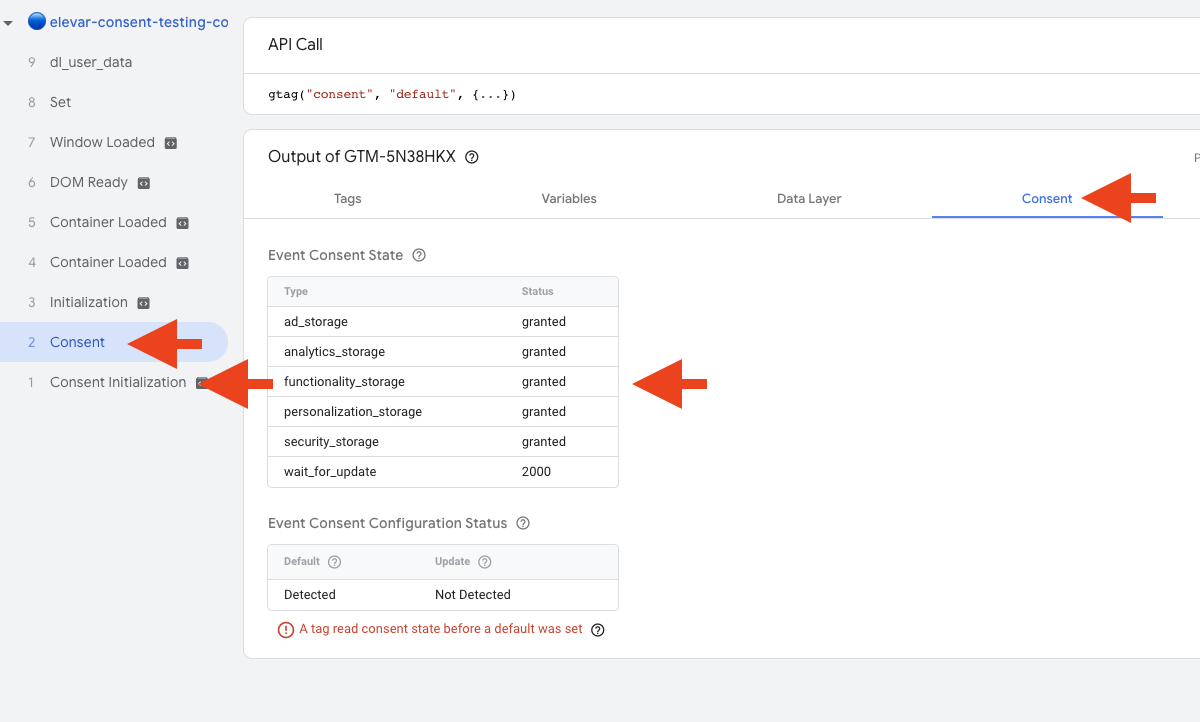The width and height of the screenshot is (1200, 722).
Task: Open the Variables tab
Action: click(569, 199)
